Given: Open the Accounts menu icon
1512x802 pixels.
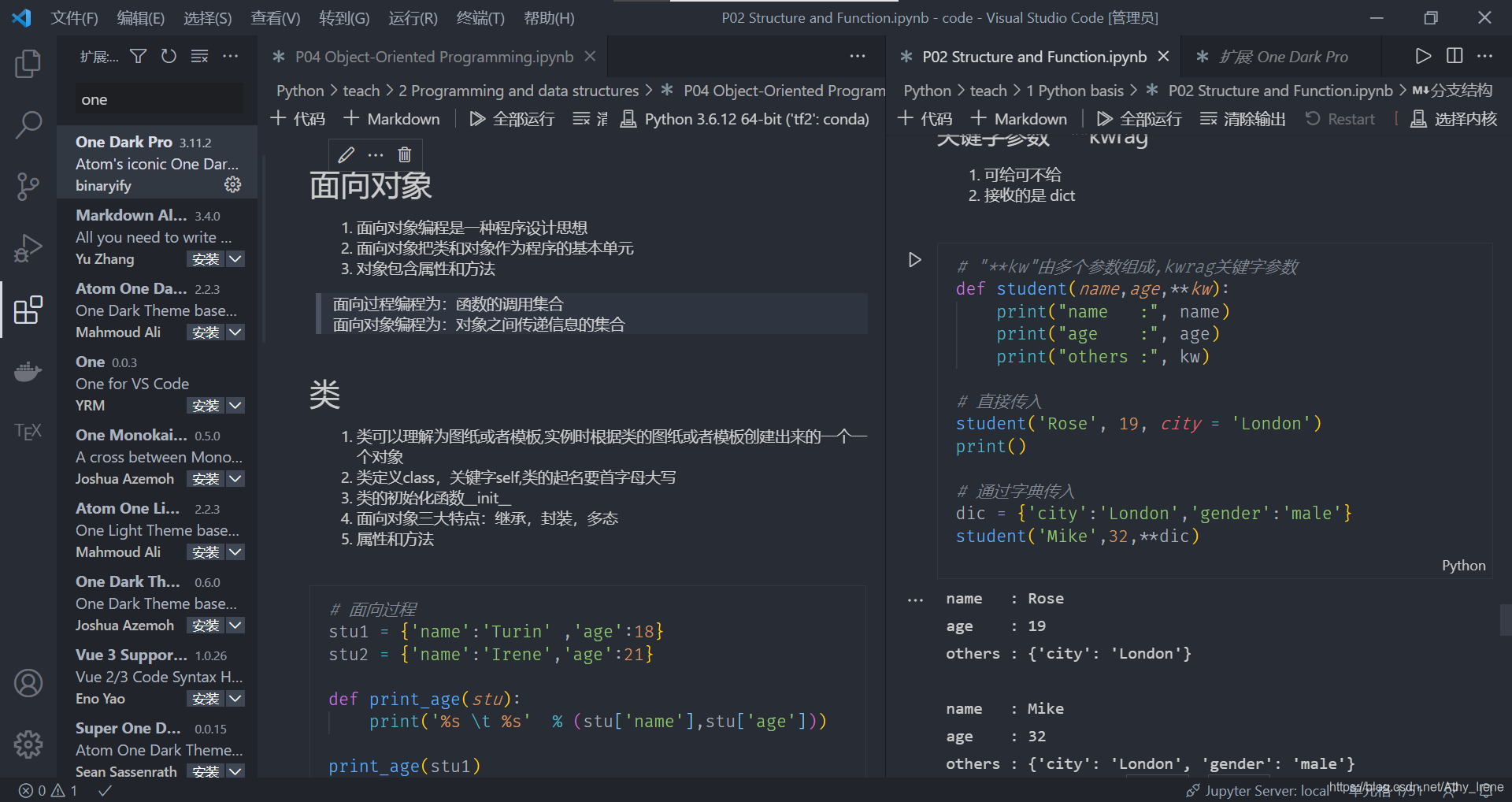Looking at the screenshot, I should click(x=28, y=683).
